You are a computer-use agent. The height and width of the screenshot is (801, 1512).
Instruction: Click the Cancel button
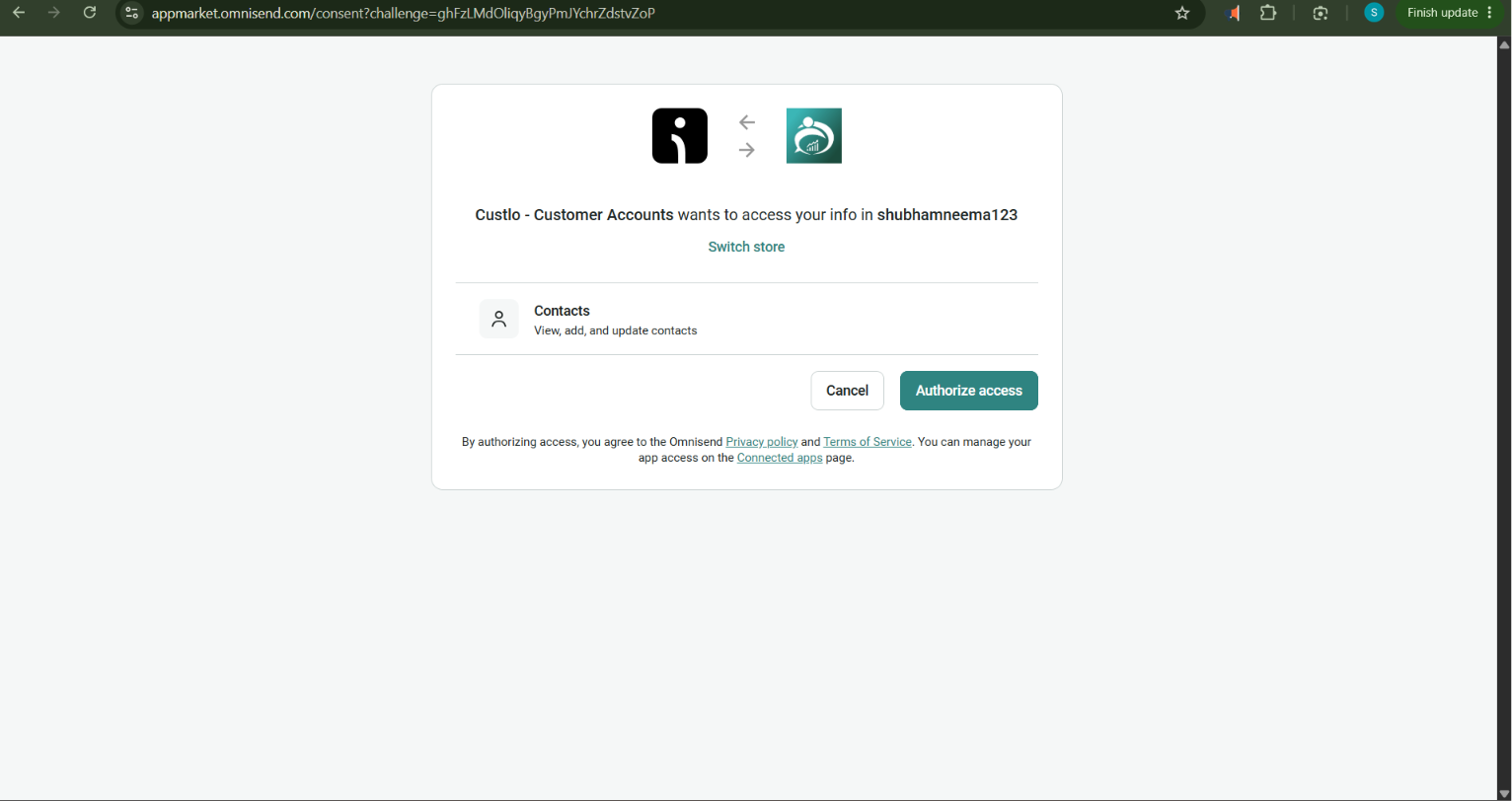tap(847, 391)
